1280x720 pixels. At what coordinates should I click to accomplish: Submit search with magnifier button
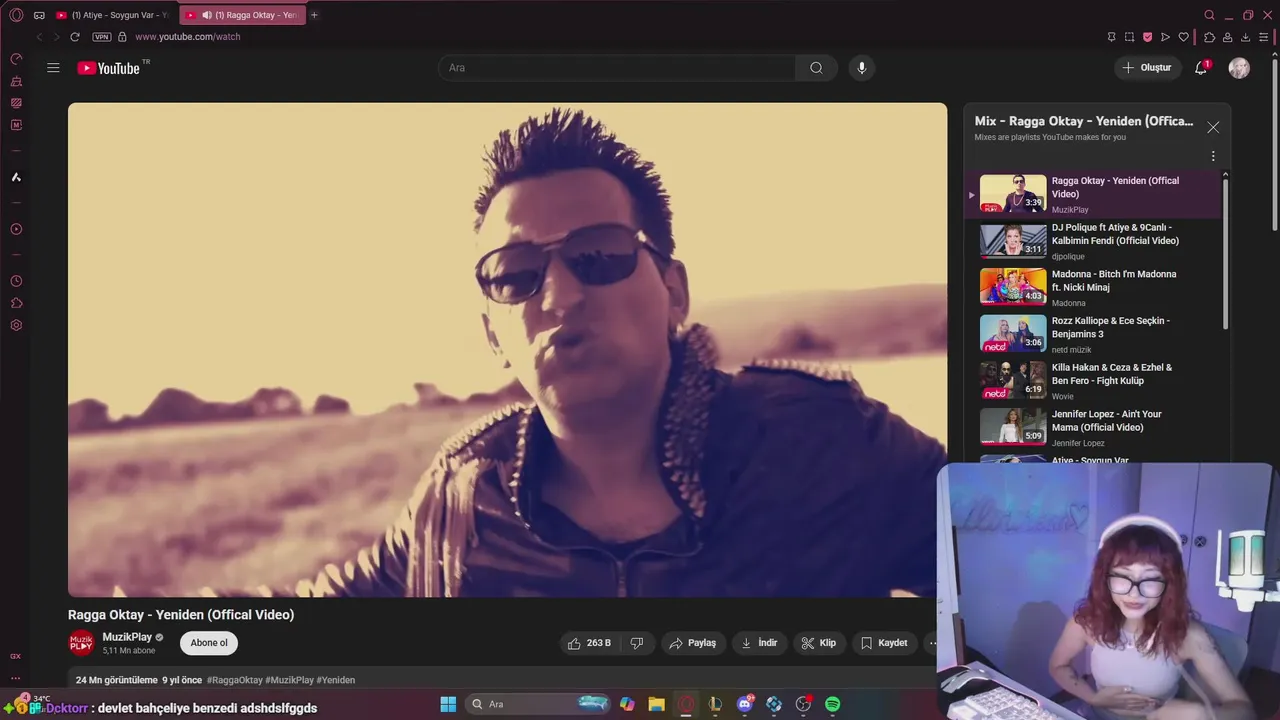coord(816,68)
